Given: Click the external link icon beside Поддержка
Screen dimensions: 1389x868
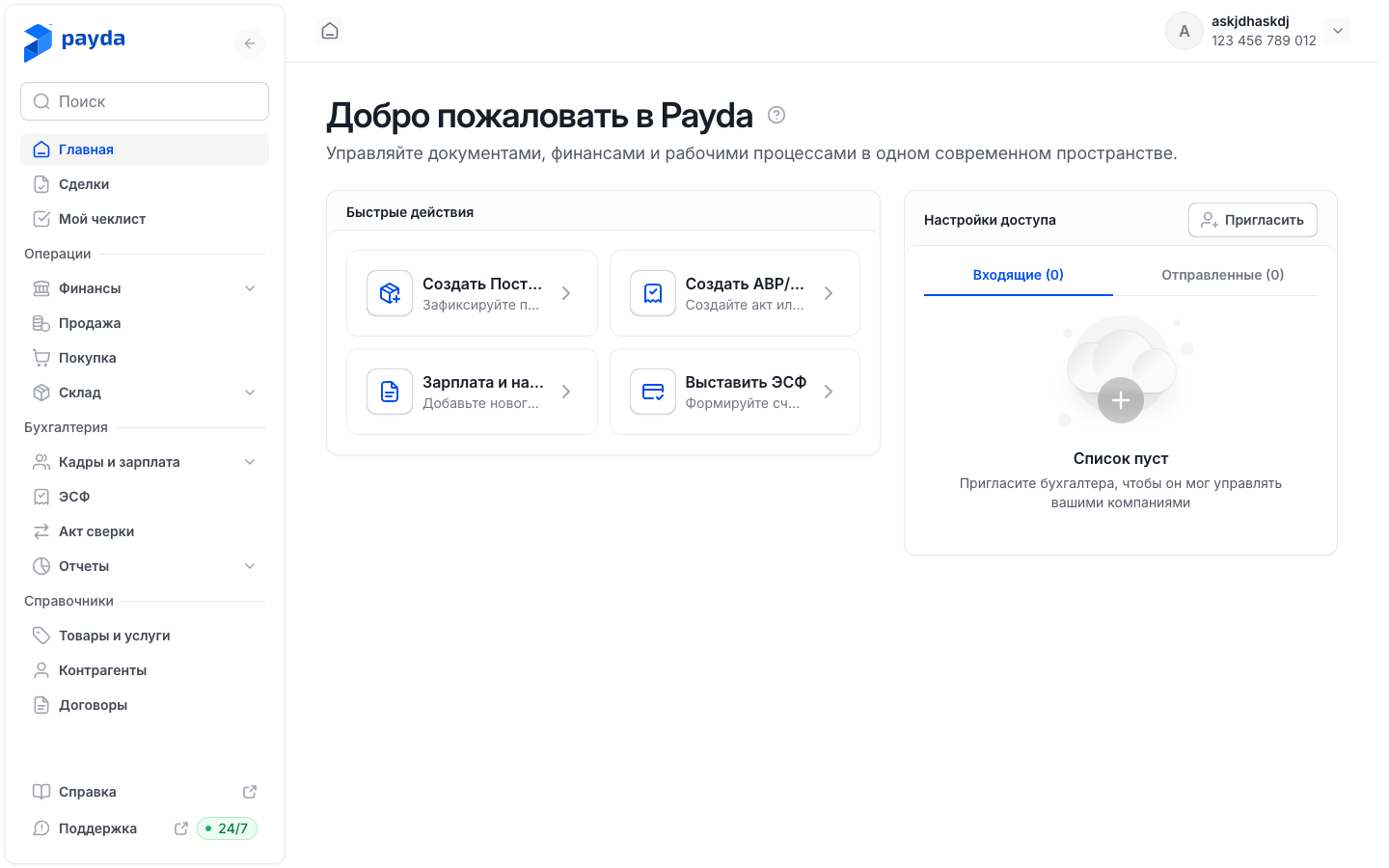Looking at the screenshot, I should pyautogui.click(x=180, y=828).
